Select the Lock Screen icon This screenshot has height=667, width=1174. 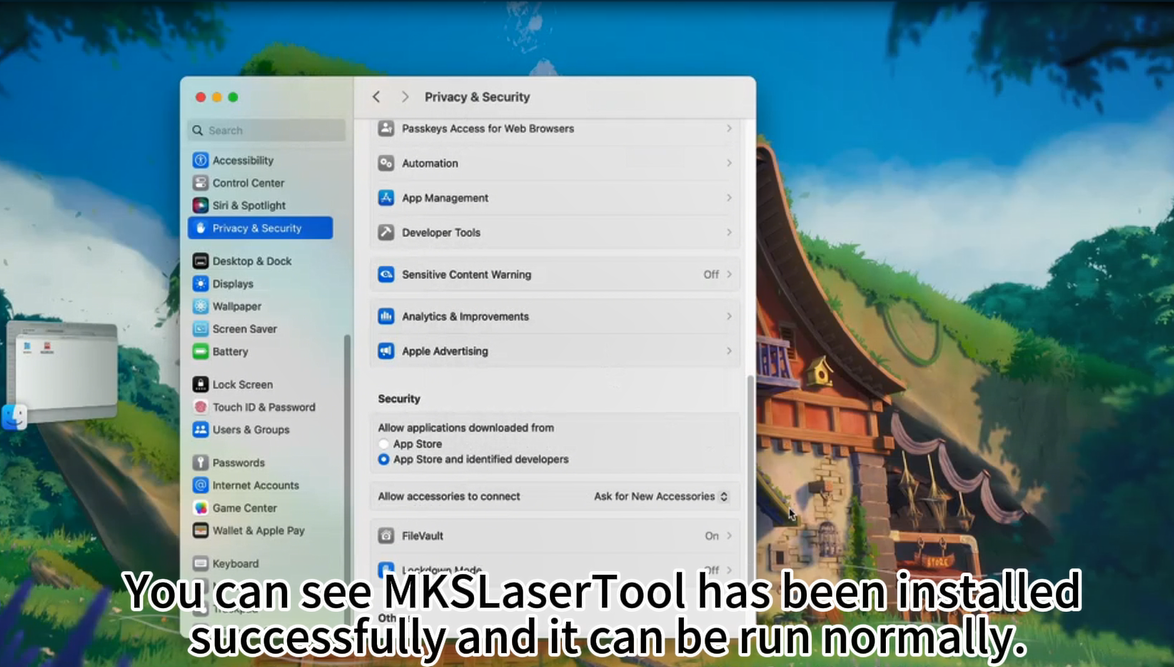[200, 384]
